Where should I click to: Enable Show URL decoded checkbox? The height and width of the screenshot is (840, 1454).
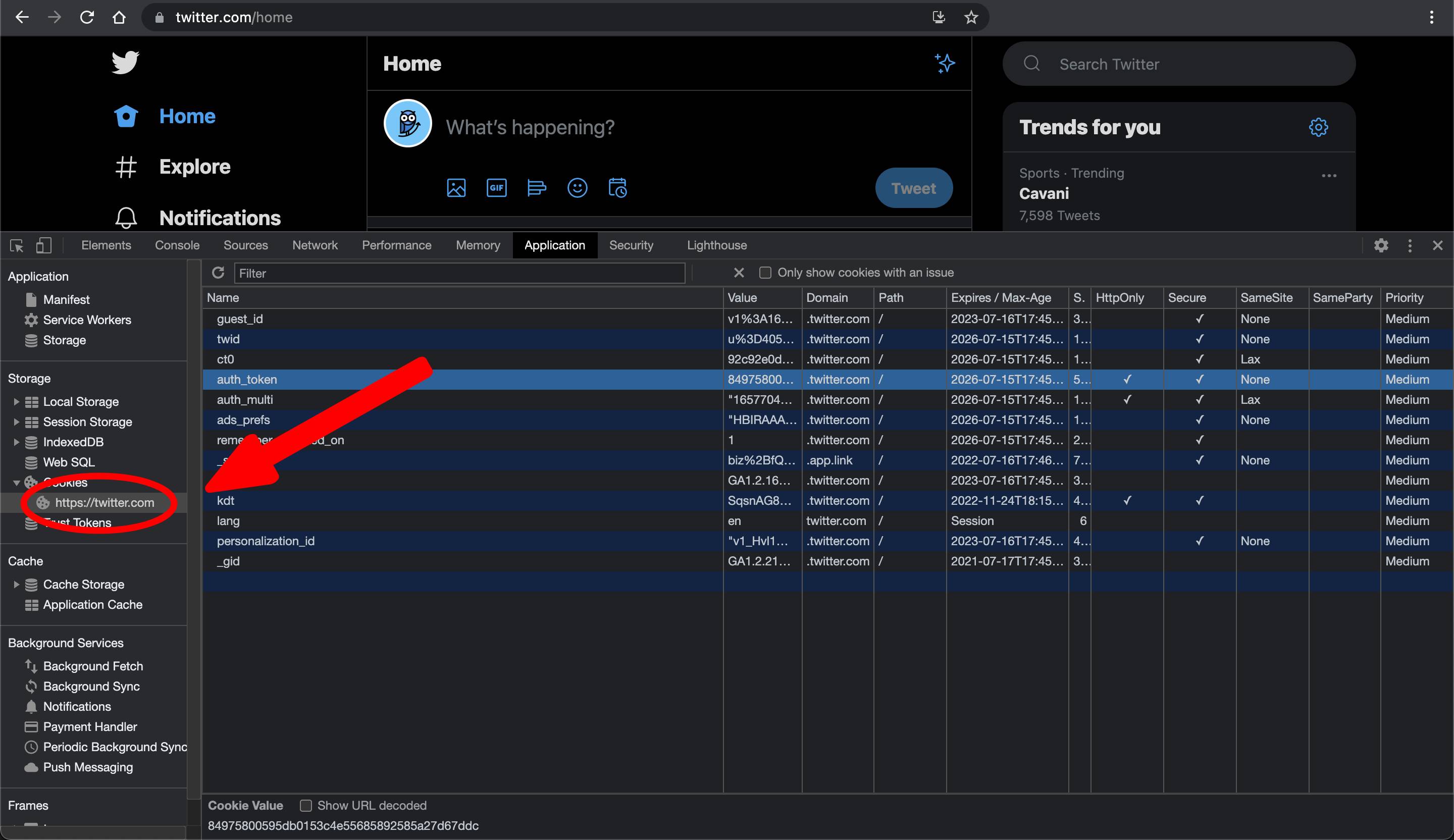(306, 806)
